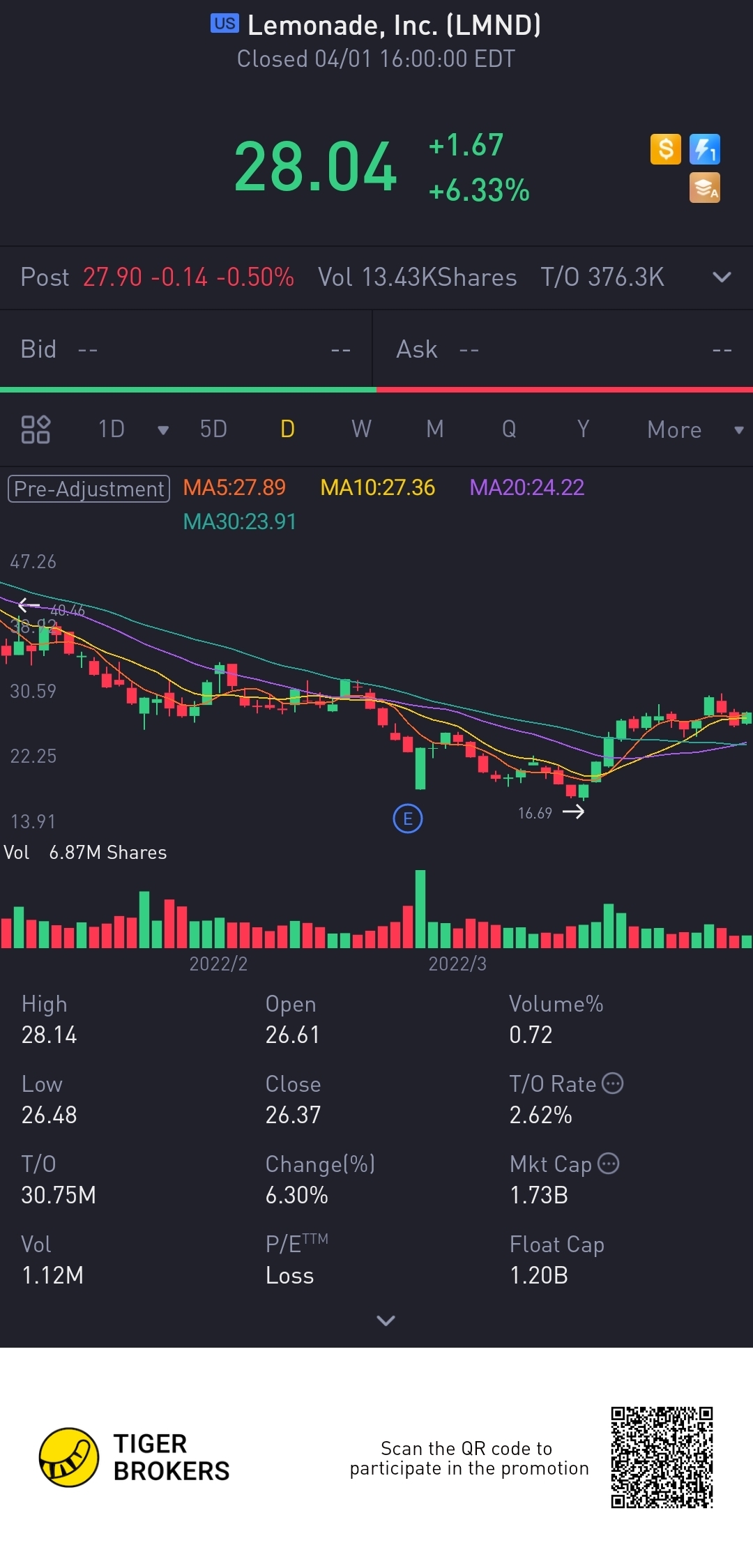Tap the High 28.14 value

coord(49,1035)
